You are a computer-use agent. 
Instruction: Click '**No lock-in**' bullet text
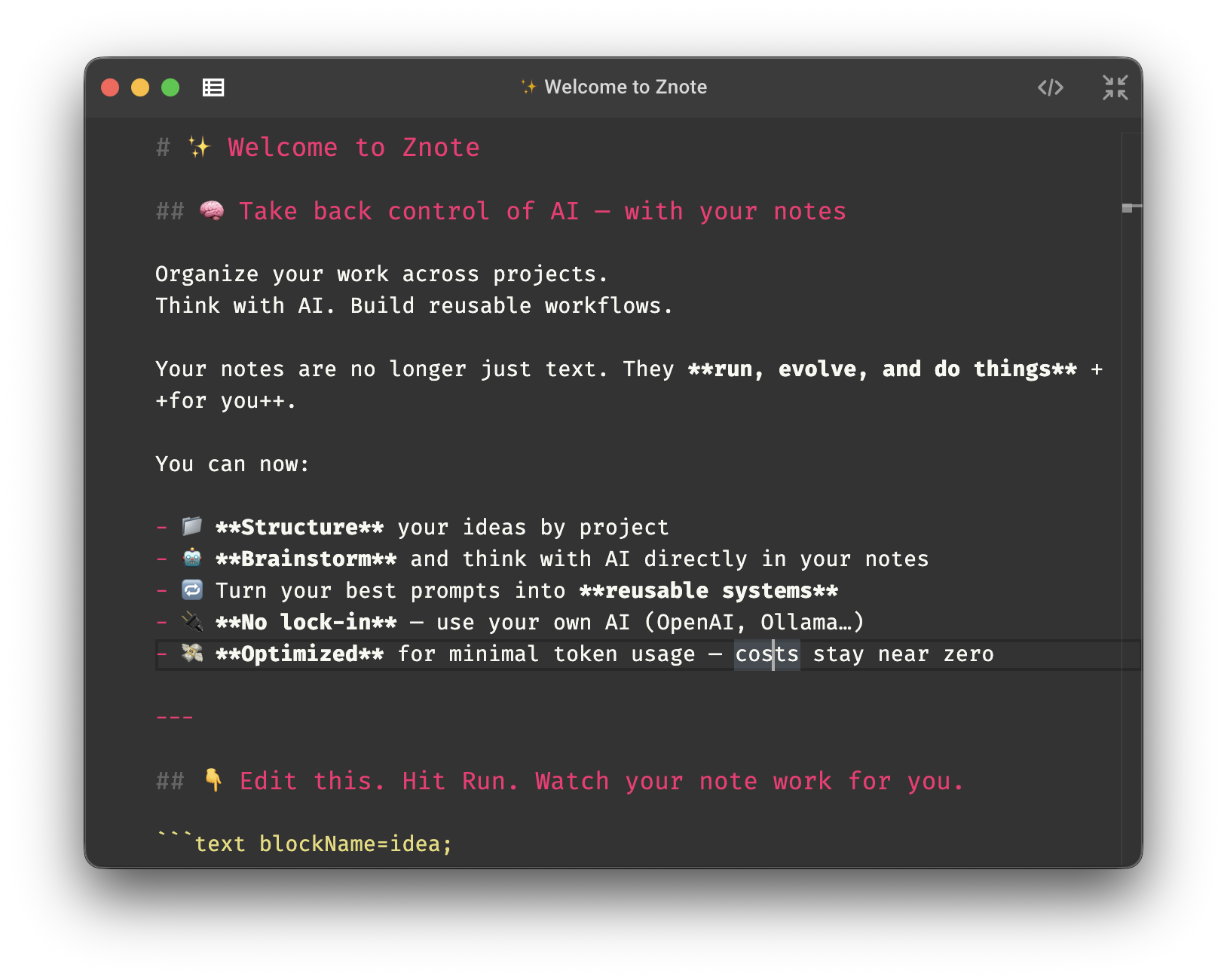pos(306,622)
